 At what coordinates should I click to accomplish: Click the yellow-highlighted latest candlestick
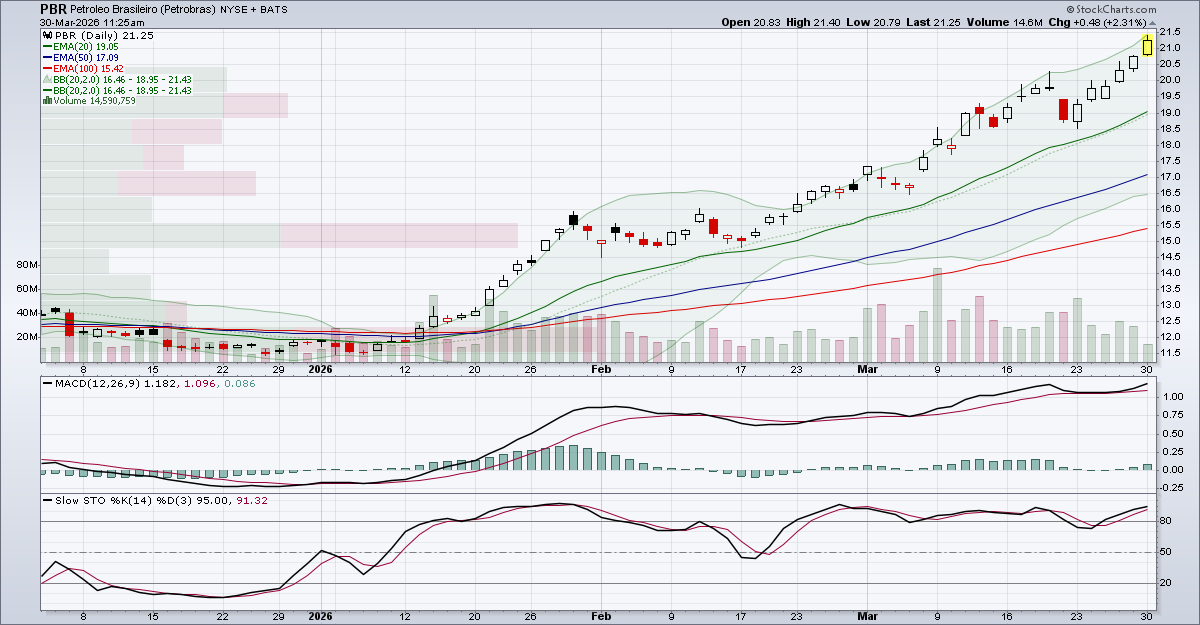[x=1147, y=45]
